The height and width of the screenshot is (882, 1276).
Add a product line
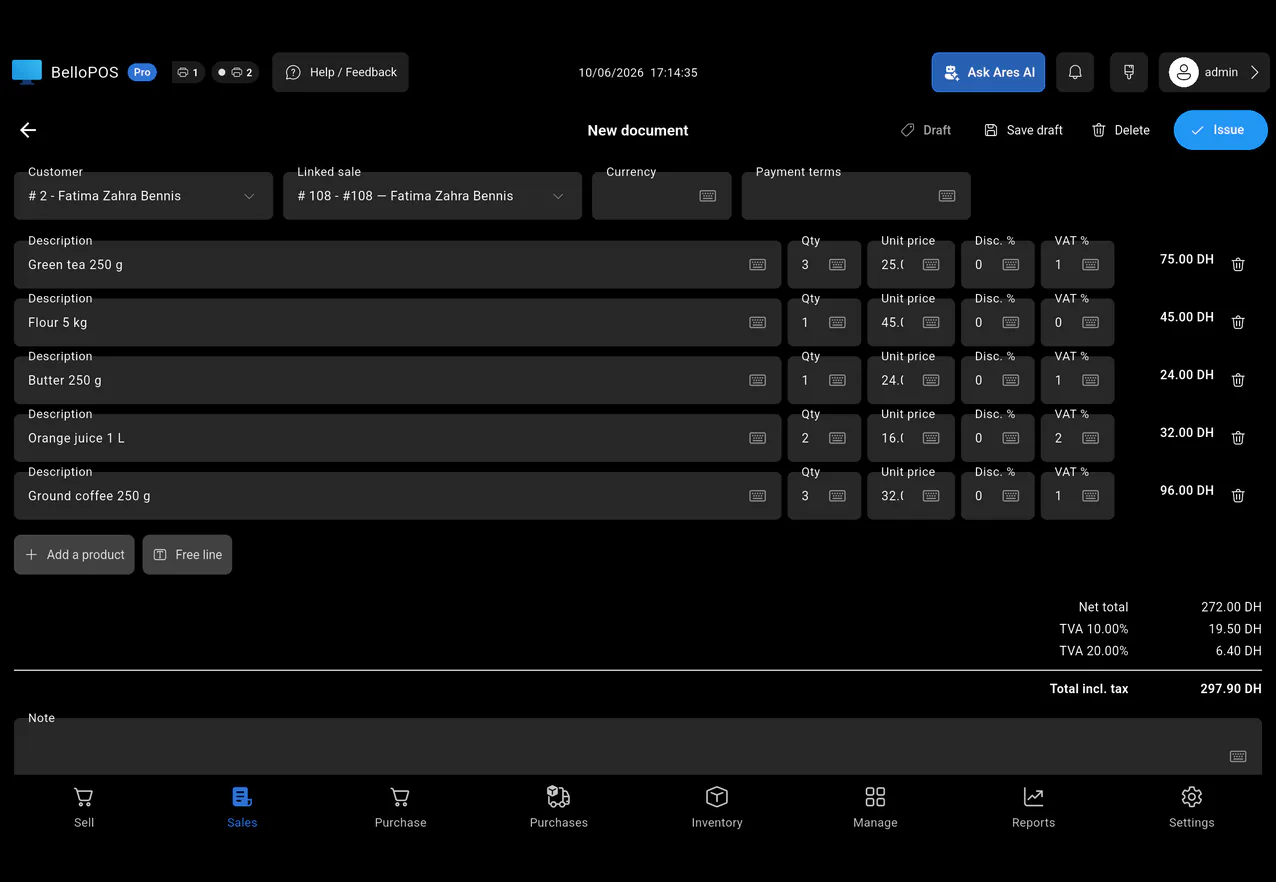pos(74,555)
